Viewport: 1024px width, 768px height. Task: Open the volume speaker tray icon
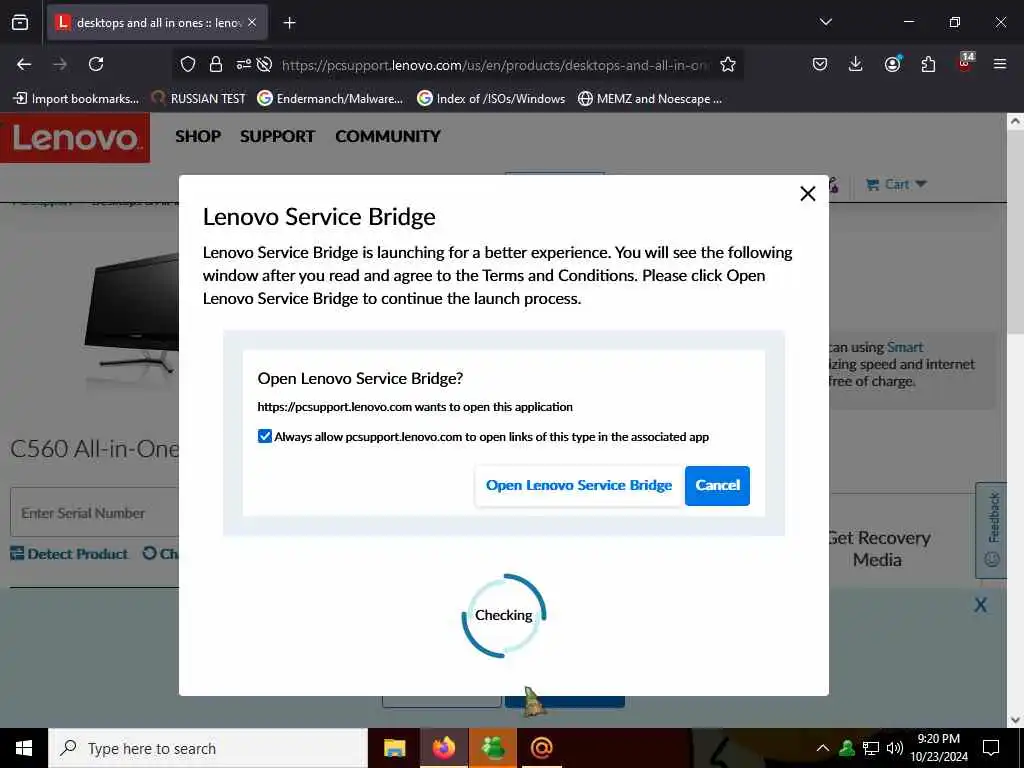click(894, 748)
